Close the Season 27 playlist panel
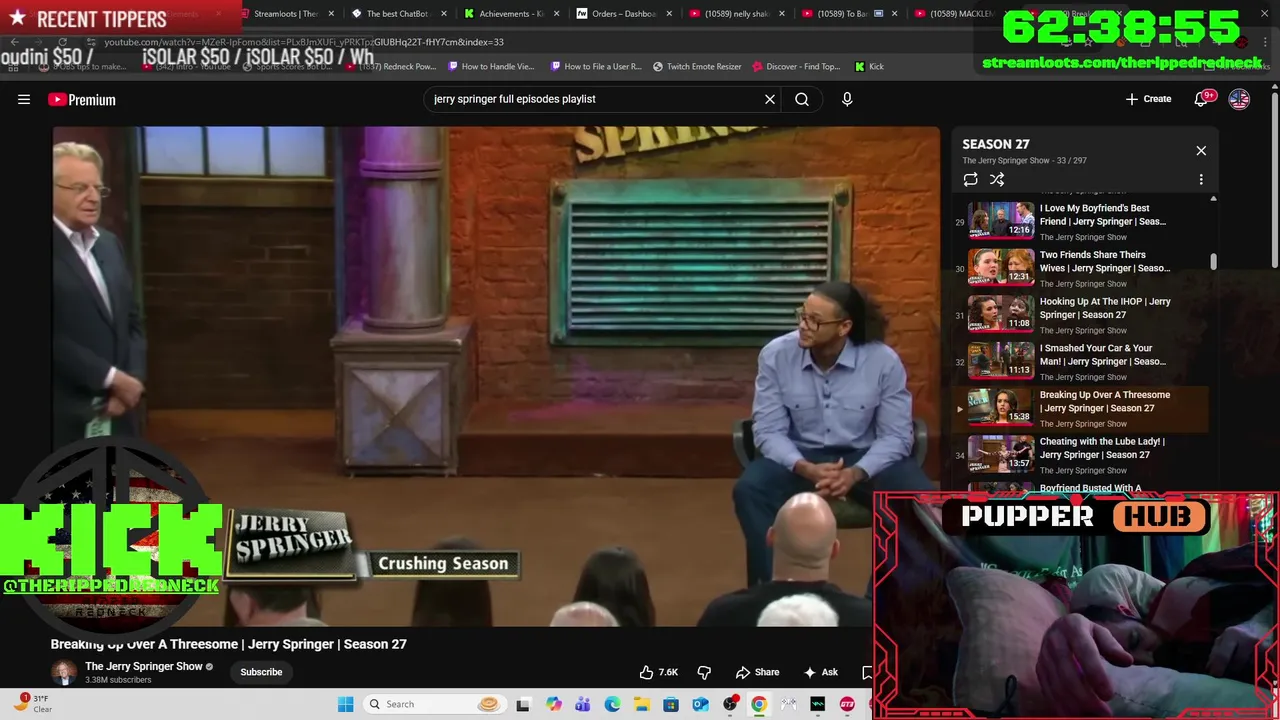This screenshot has height=720, width=1280. point(1201,151)
